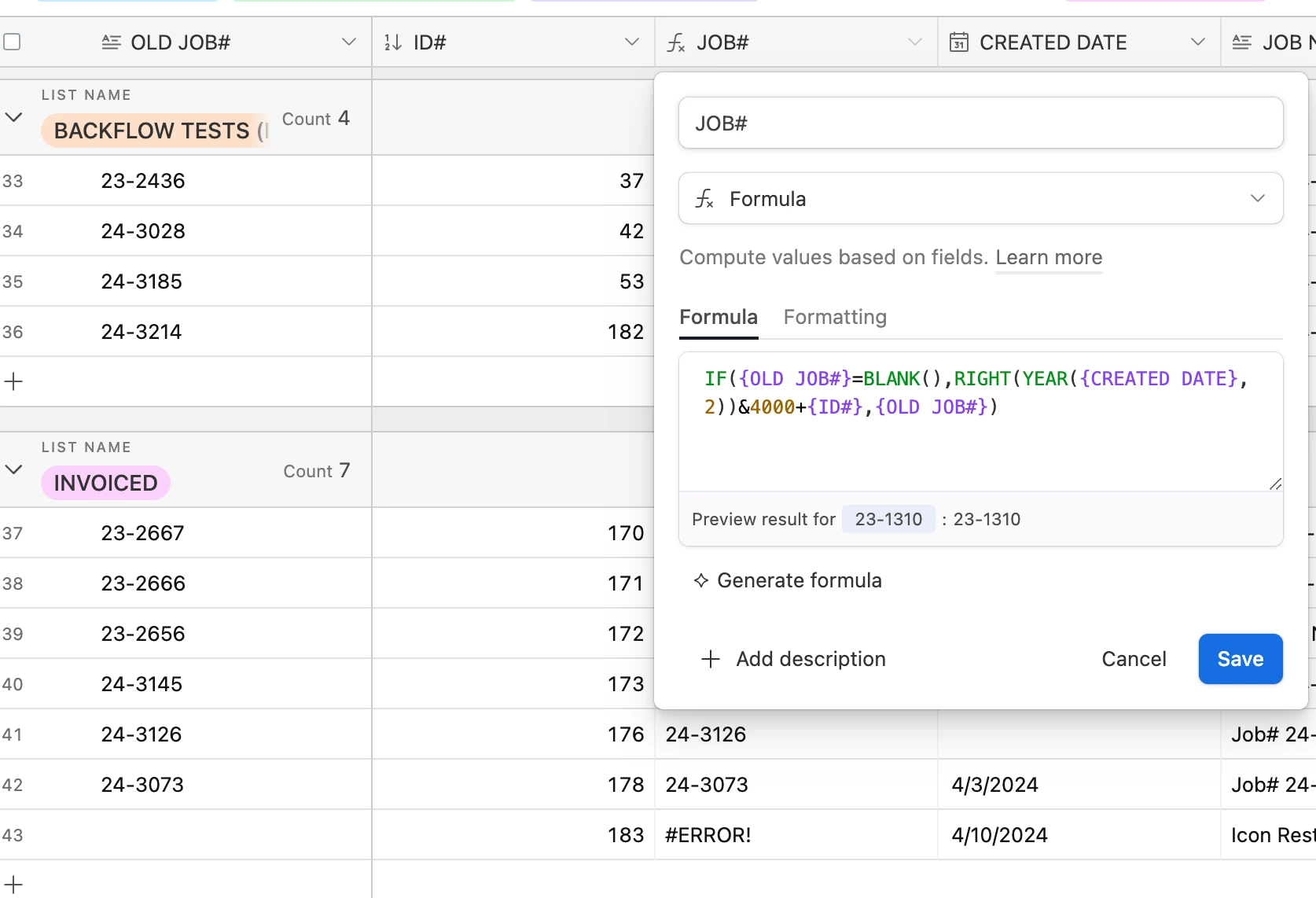Screen dimensions: 1316x898
Task: Select JOB# cell 24-3073 in row 42
Action: 796,785
